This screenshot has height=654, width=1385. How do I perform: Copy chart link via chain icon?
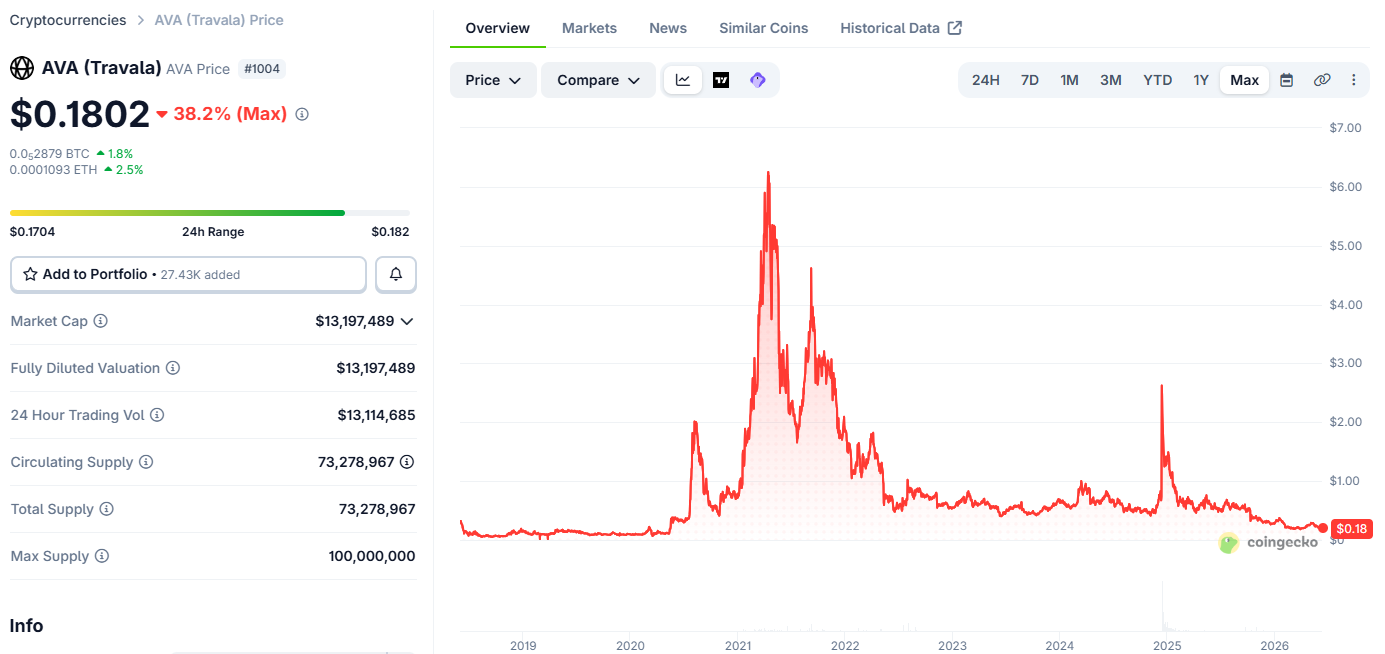pos(1322,80)
